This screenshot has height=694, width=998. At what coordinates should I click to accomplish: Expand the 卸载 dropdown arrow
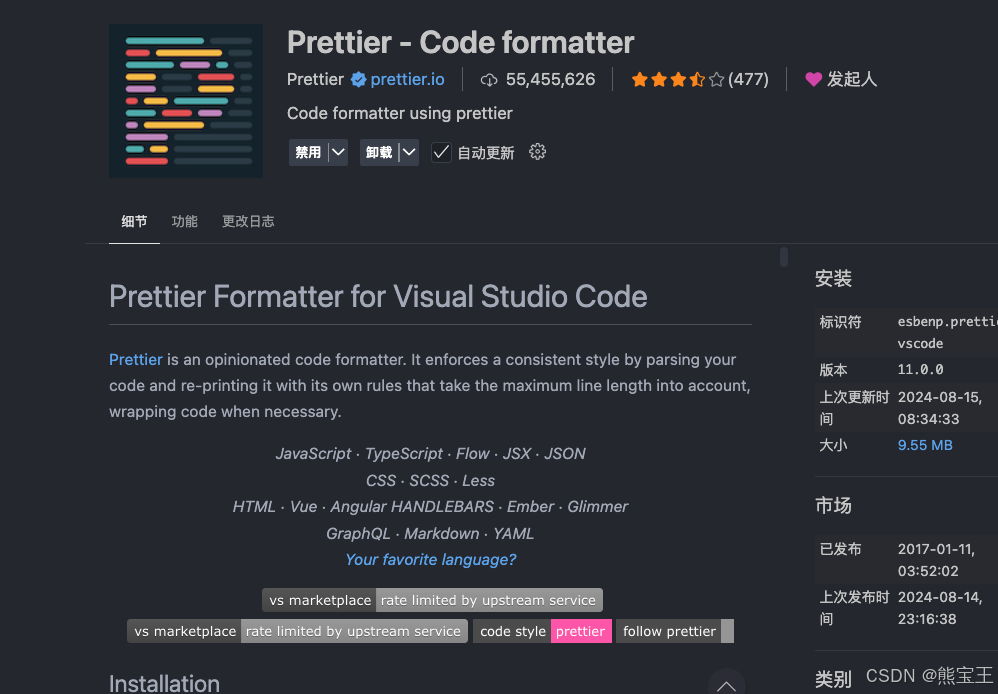click(409, 152)
